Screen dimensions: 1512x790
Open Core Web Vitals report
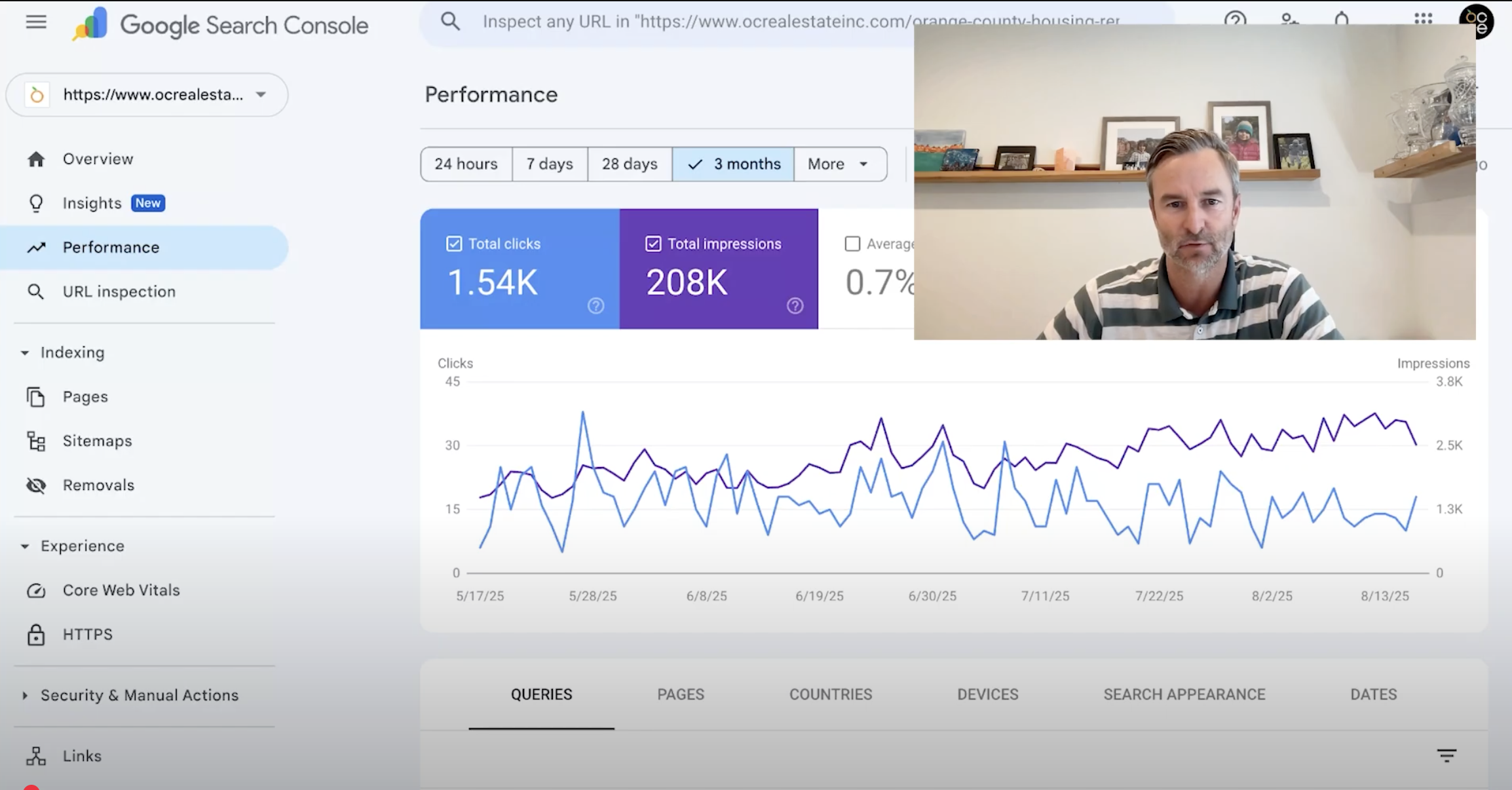click(121, 590)
